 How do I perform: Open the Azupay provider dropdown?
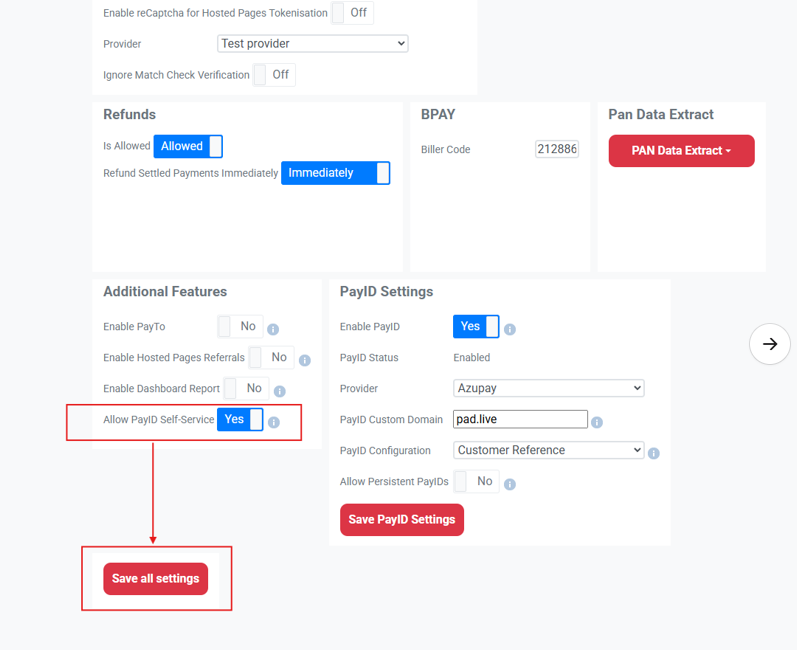click(548, 388)
